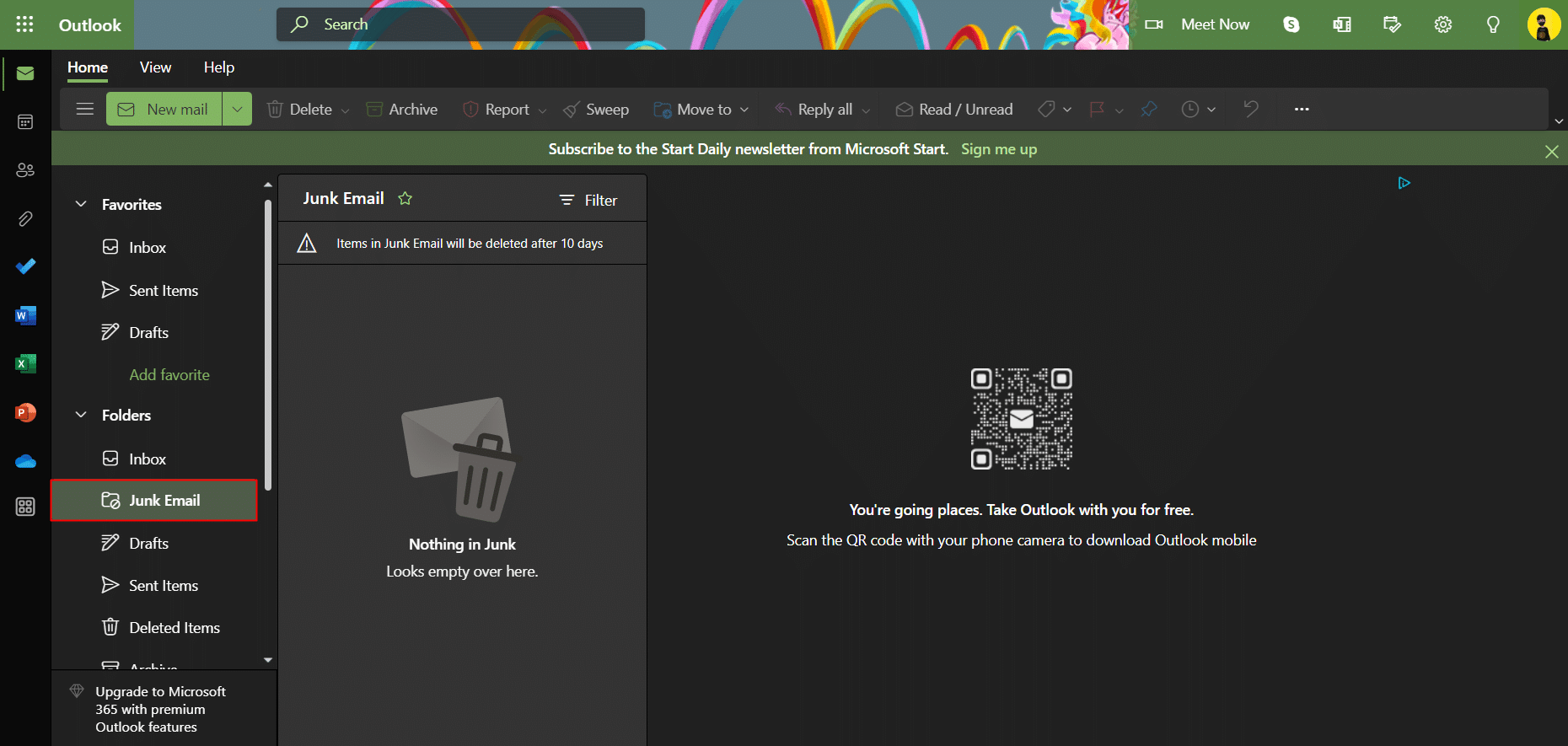
Task: Click the Archive button
Action: pyautogui.click(x=402, y=110)
